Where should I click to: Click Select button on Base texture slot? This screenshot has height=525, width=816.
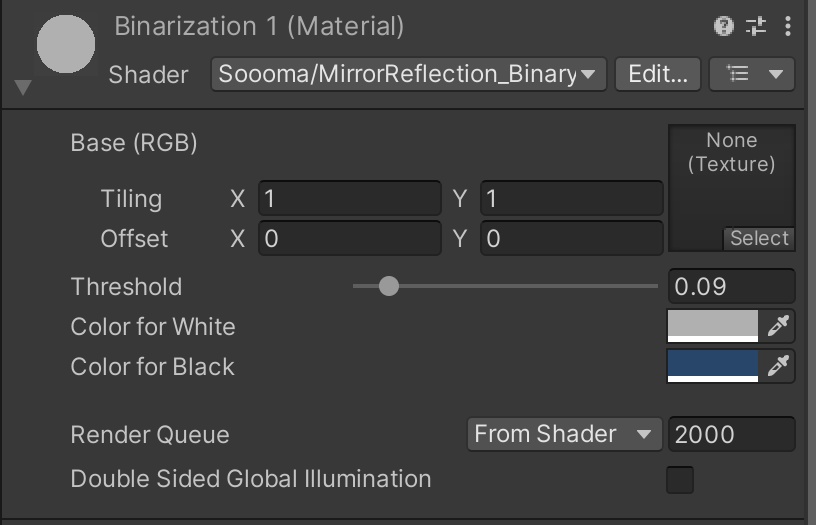click(759, 238)
